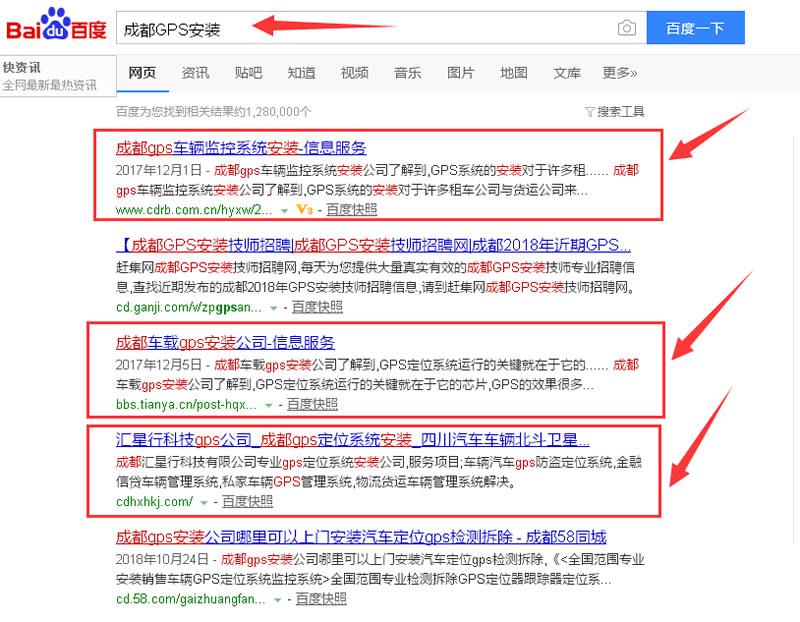
Task: Switch to the 音乐 tab
Action: [x=407, y=73]
